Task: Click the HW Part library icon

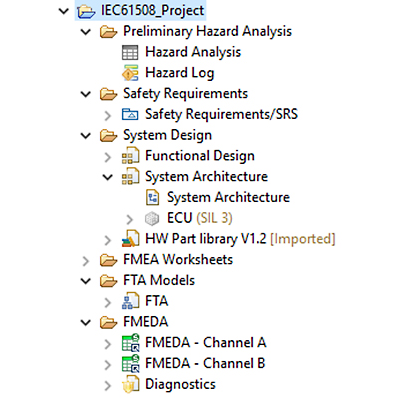Action: [130, 239]
